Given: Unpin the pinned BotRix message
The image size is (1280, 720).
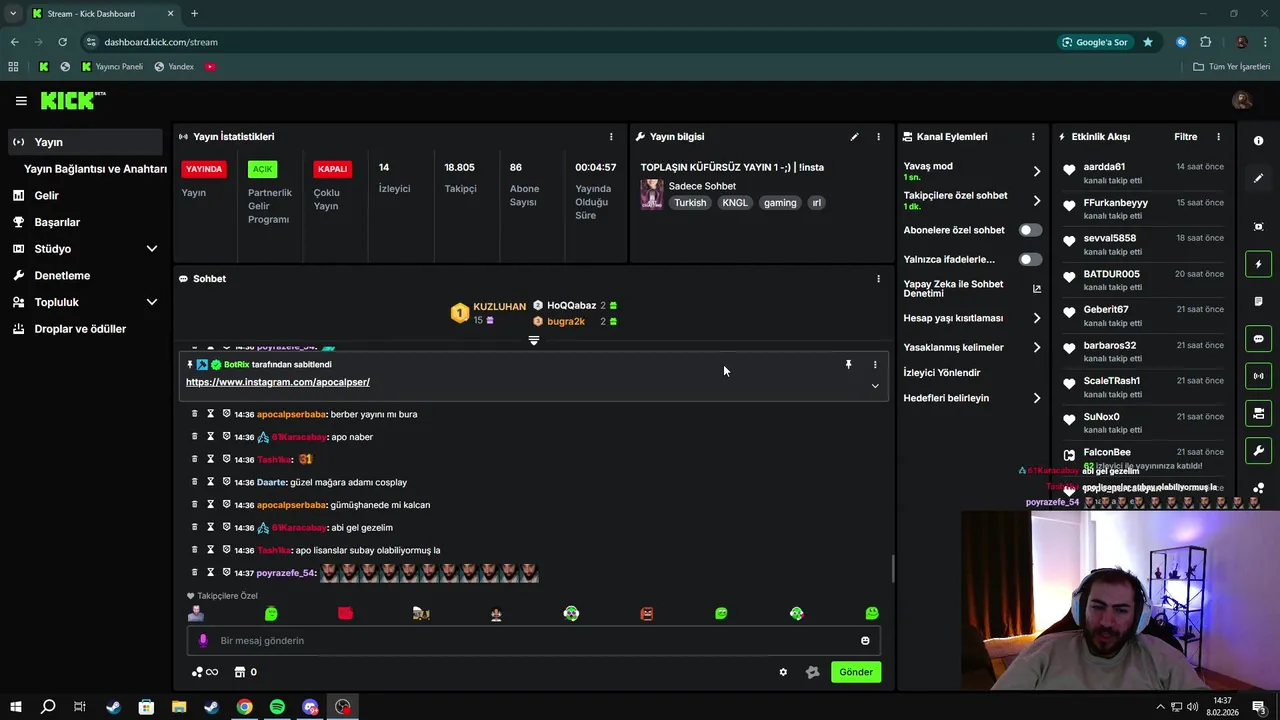Looking at the screenshot, I should tap(848, 365).
